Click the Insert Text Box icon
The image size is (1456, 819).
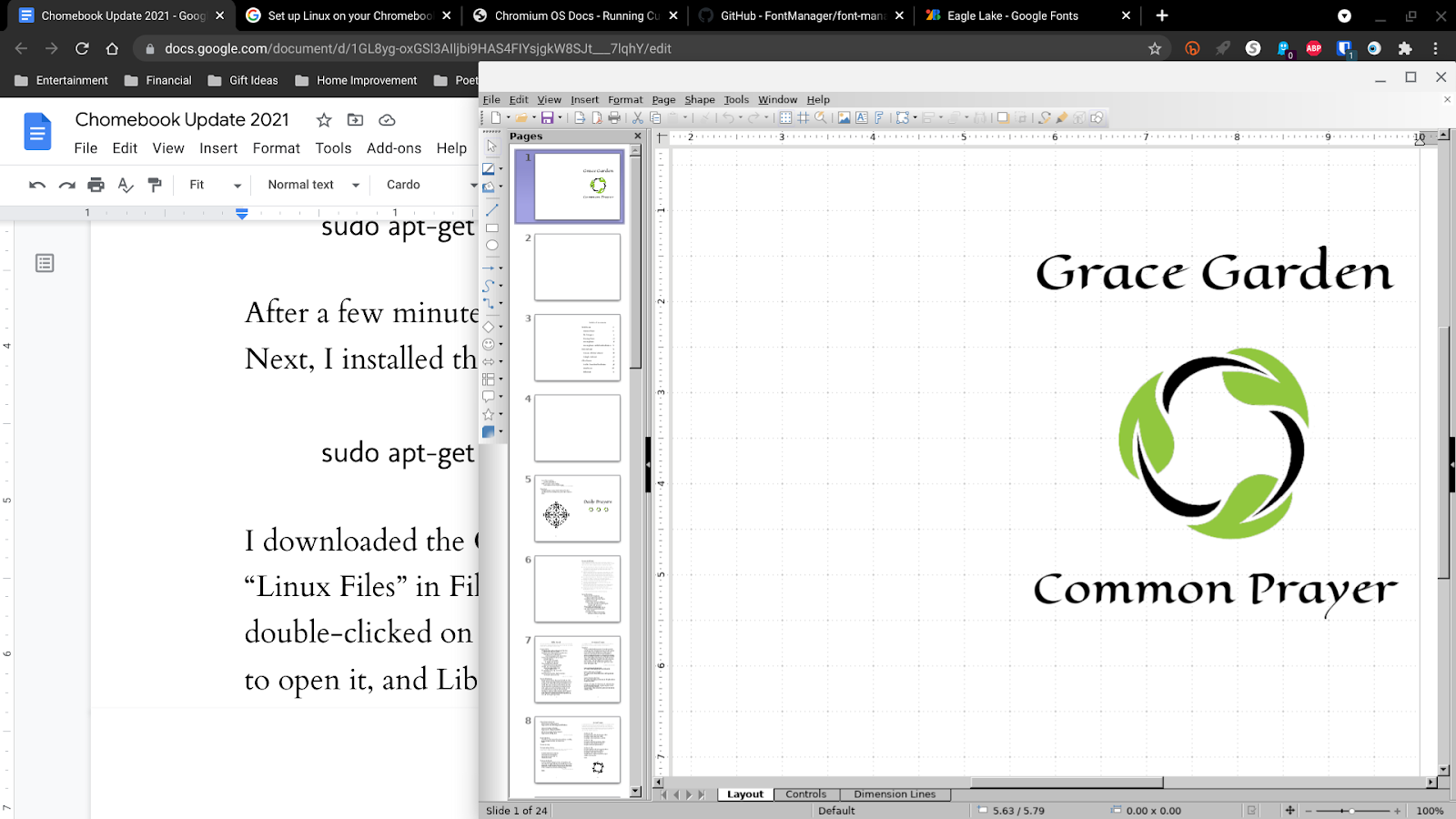tap(861, 117)
